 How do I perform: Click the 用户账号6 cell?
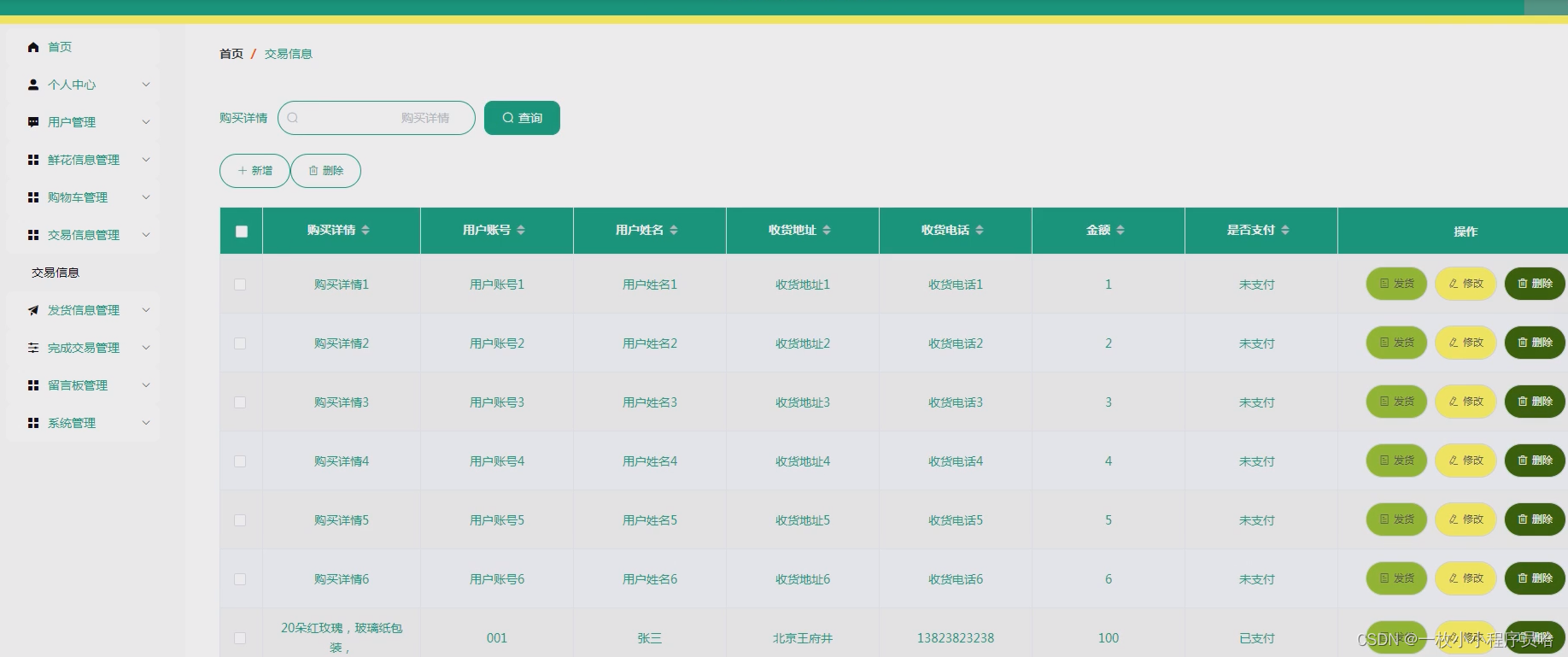497,579
